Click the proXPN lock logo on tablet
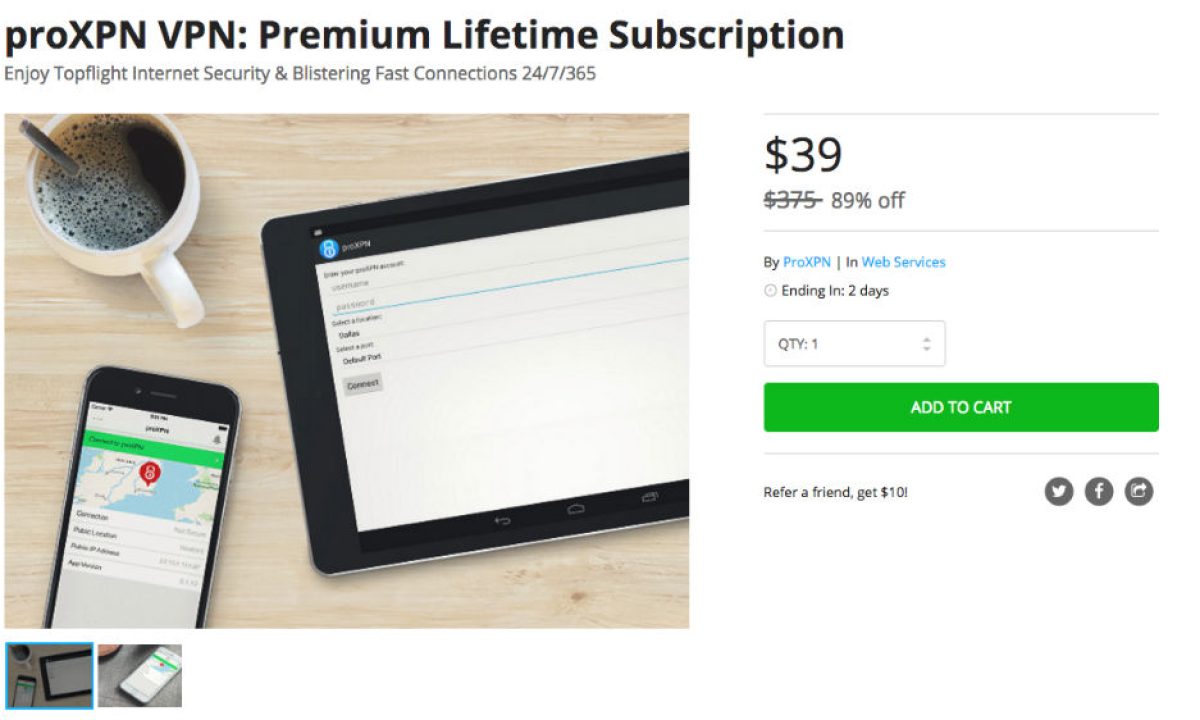1200x720 pixels. click(328, 249)
